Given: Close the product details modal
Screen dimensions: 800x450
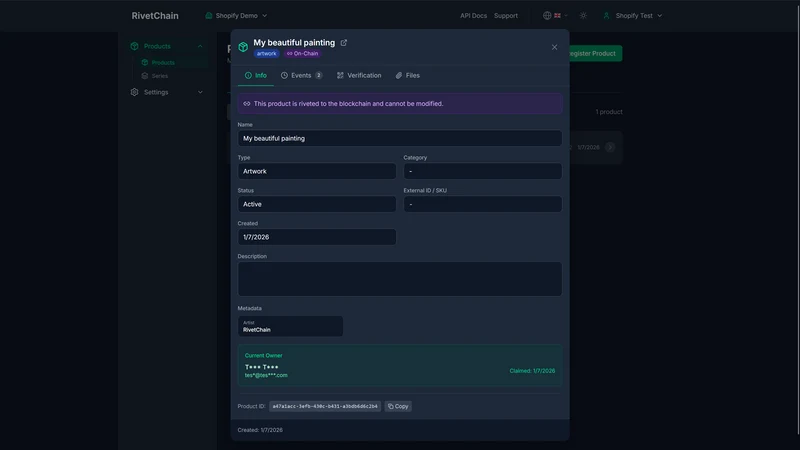Looking at the screenshot, I should point(555,47).
